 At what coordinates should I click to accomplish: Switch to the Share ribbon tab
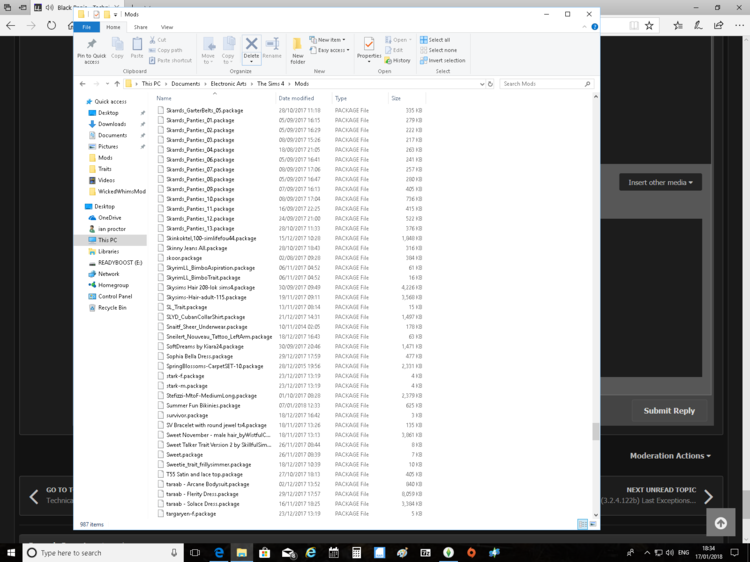point(141,27)
